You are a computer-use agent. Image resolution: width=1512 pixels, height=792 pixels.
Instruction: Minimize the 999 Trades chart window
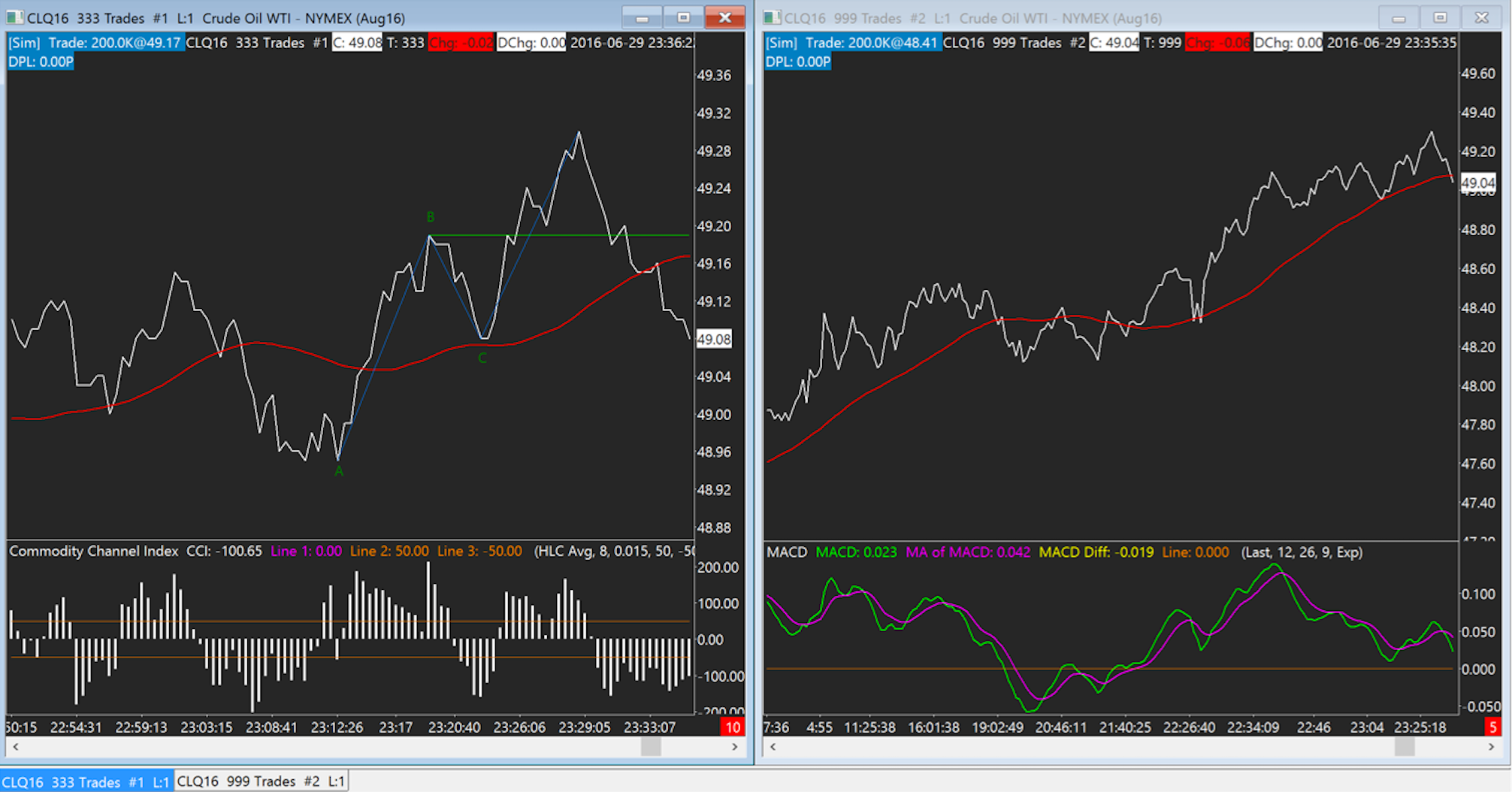1399,17
